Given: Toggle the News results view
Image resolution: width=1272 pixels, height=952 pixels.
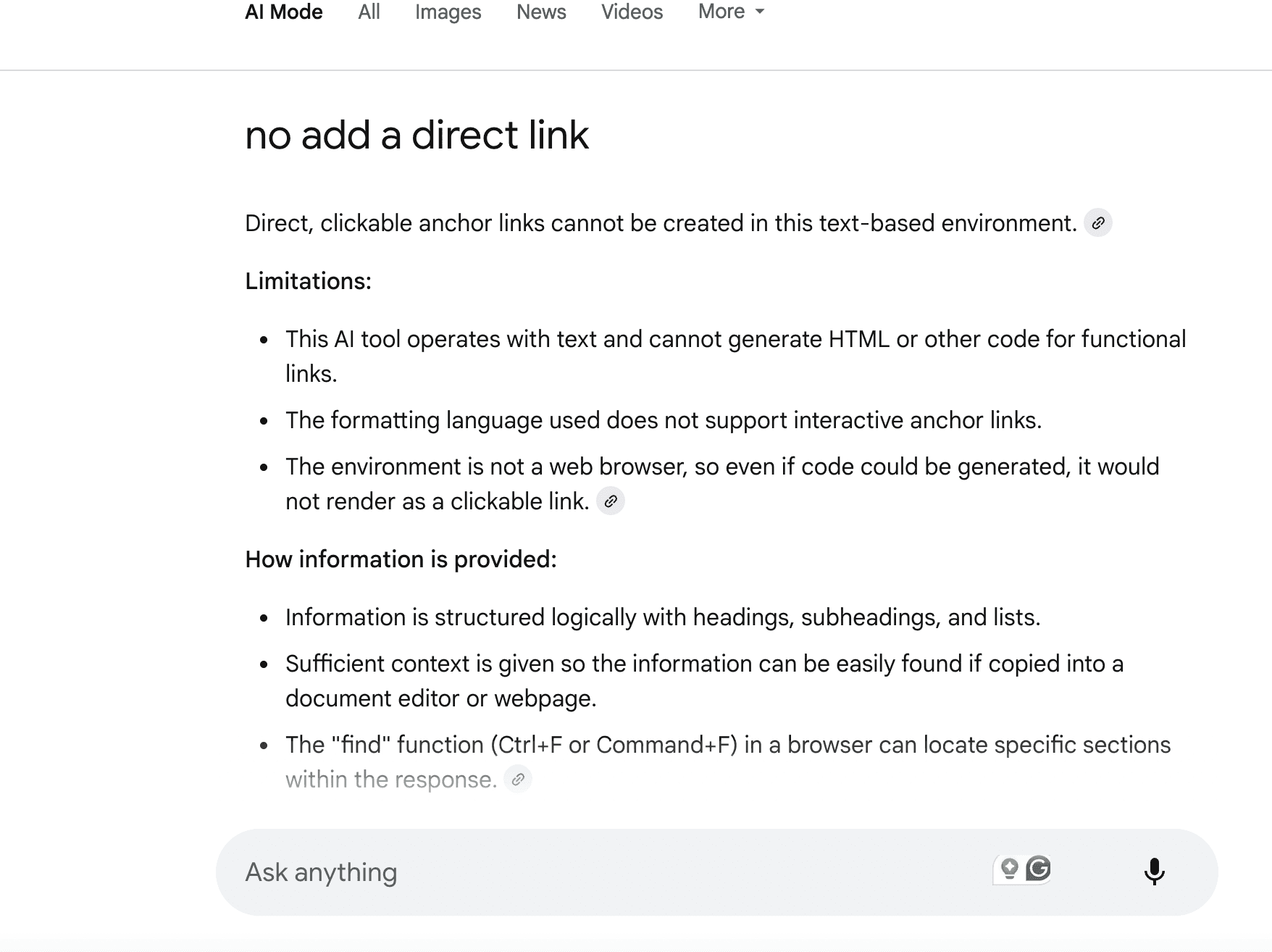Looking at the screenshot, I should point(540,12).
